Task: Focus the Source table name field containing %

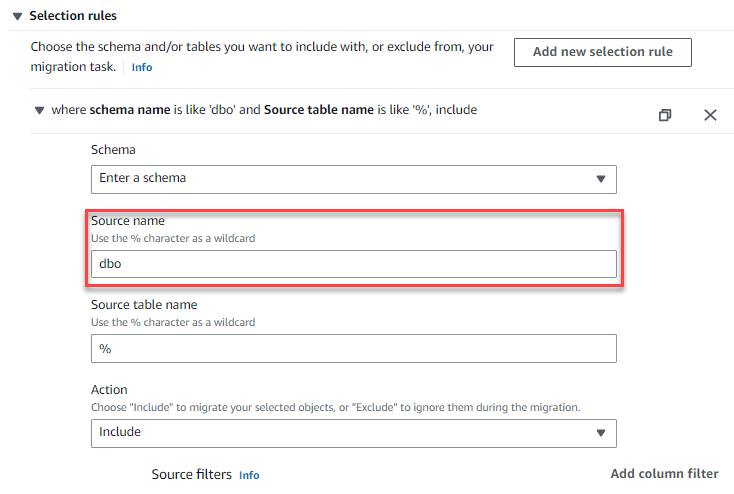Action: (353, 348)
